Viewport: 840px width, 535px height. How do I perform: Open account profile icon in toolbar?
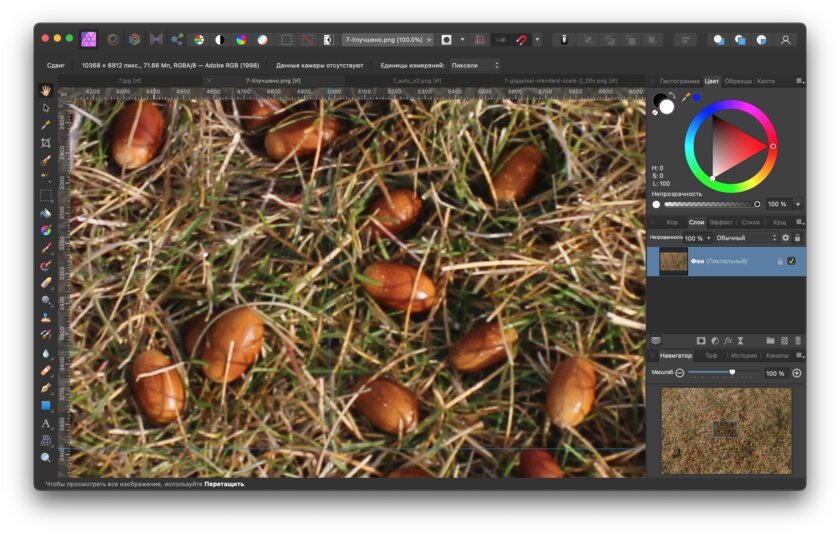point(785,40)
